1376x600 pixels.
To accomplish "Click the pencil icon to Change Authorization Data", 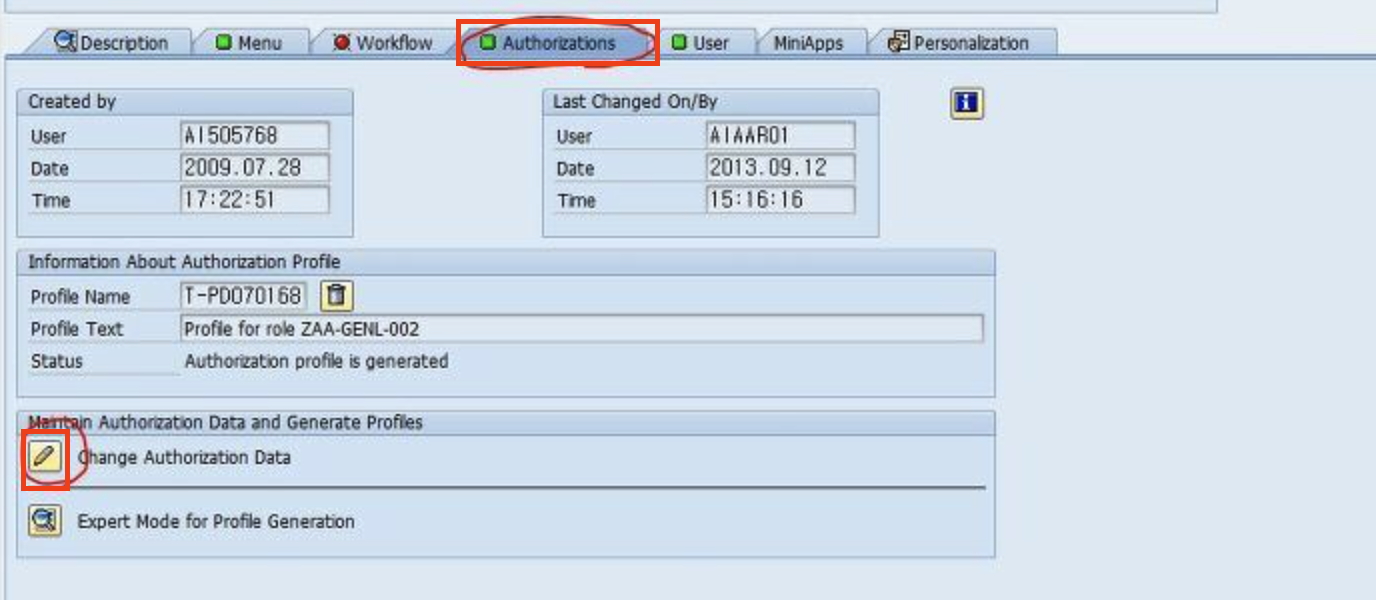I will pyautogui.click(x=43, y=457).
